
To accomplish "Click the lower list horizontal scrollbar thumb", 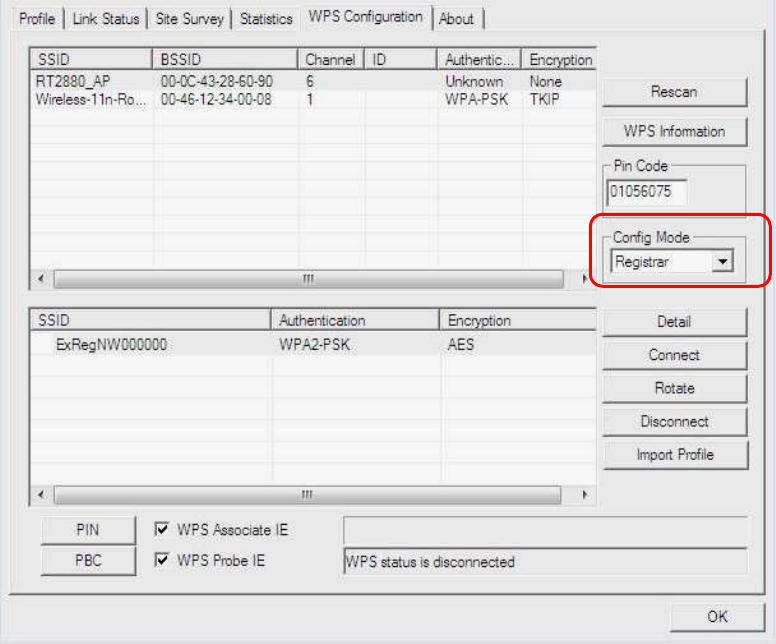I will coord(307,495).
